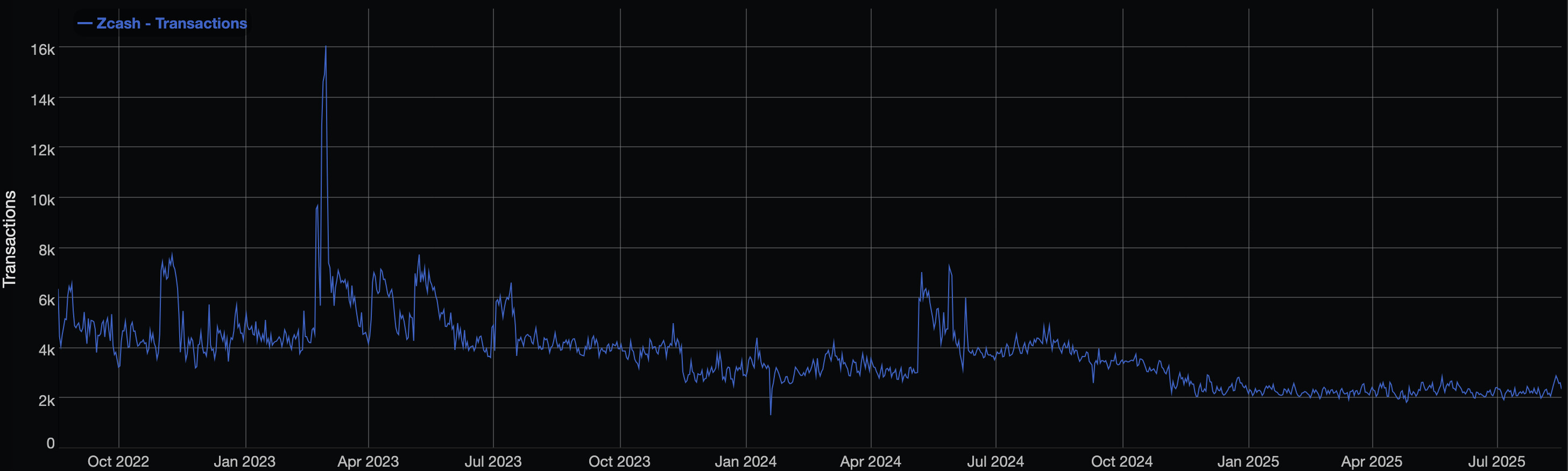Click the 0 y-axis label
Image resolution: width=1568 pixels, height=471 pixels.
coord(51,443)
